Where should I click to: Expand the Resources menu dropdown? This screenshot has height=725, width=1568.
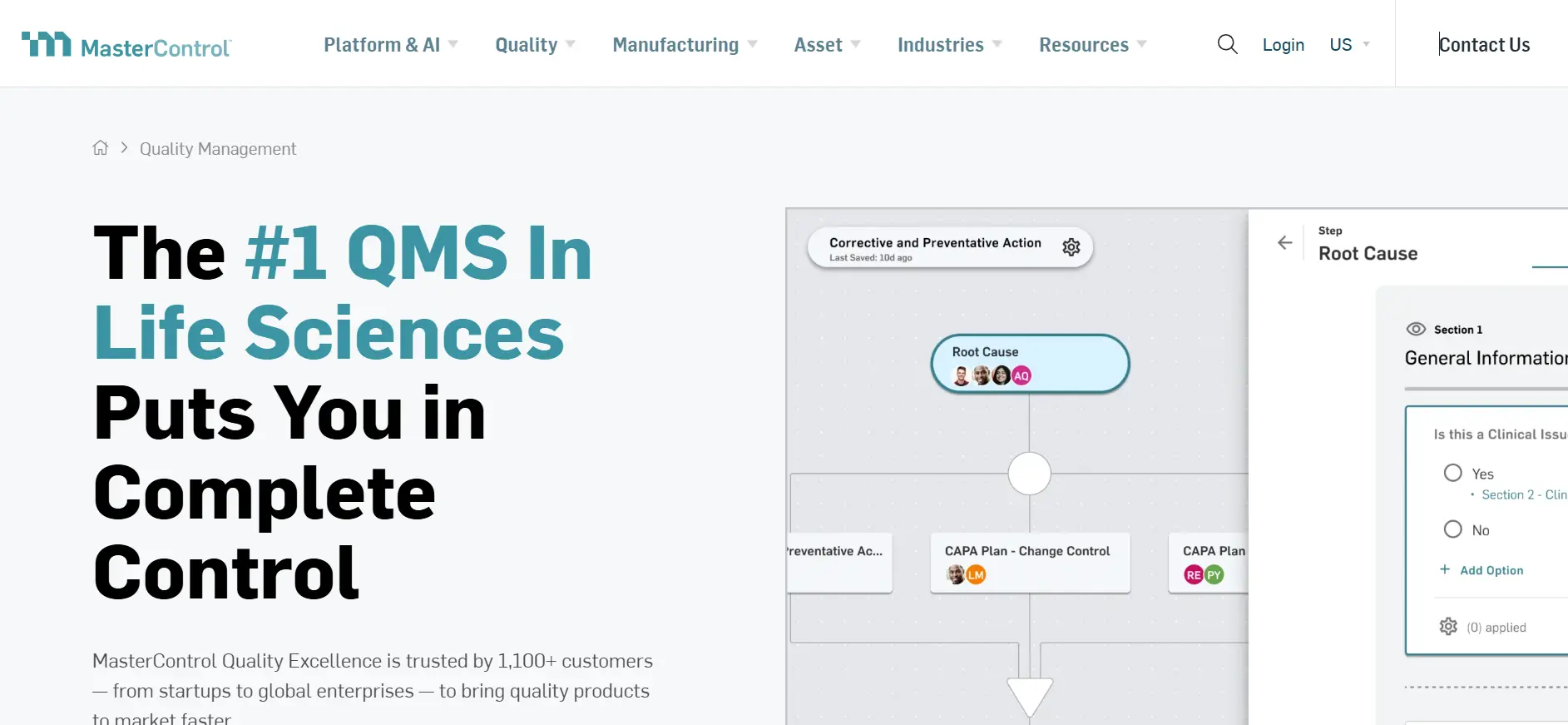(1093, 45)
